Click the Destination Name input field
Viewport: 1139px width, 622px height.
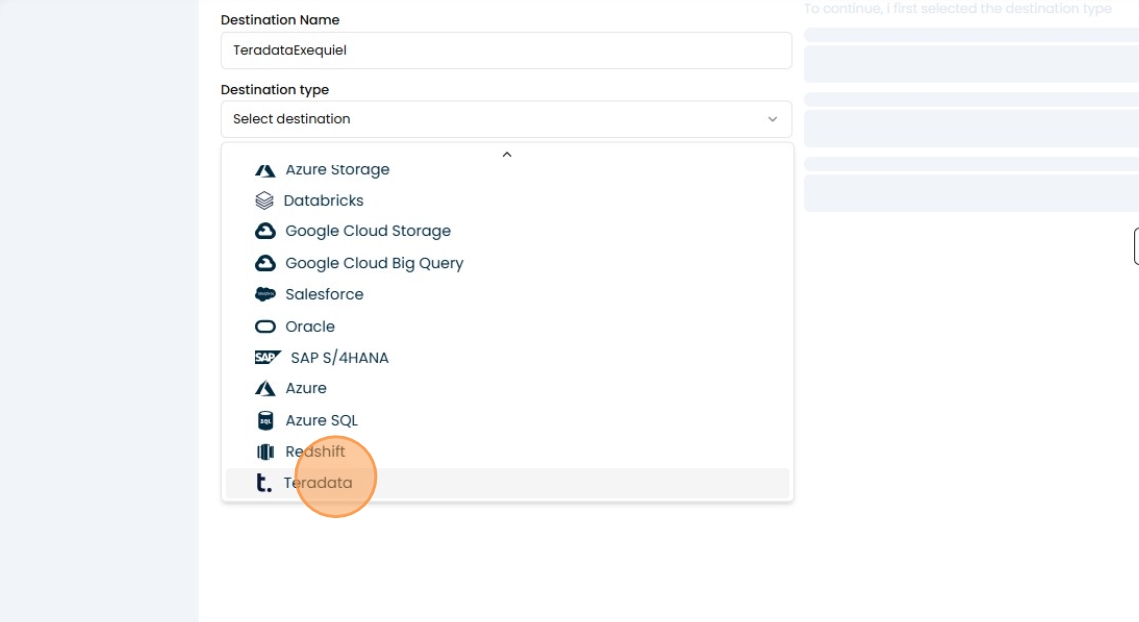(506, 50)
